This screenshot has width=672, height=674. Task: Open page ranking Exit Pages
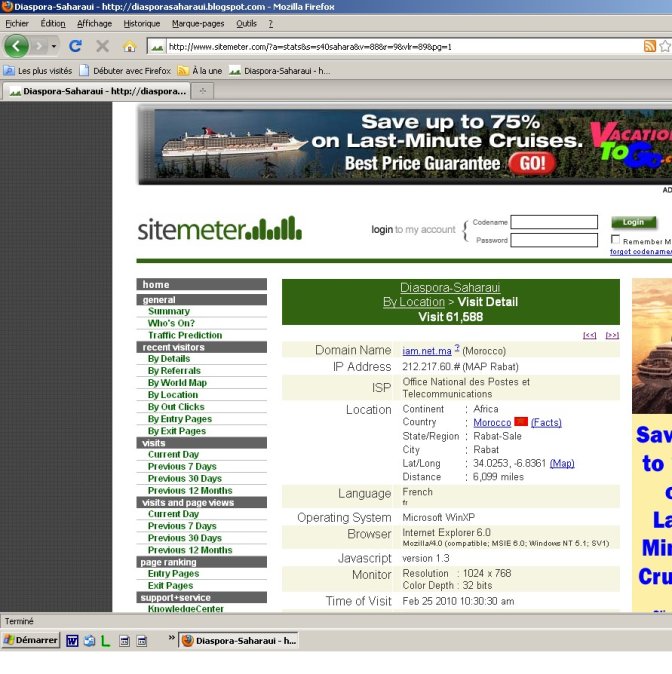coord(170,586)
